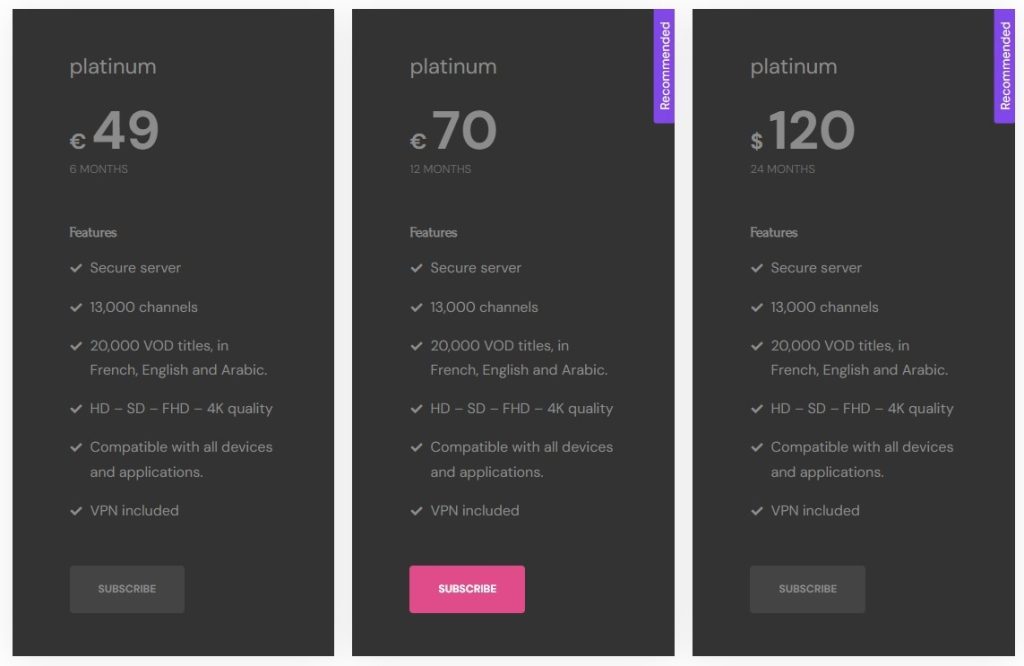Click the 24 MONTHS duration label
The height and width of the screenshot is (666, 1024).
tap(782, 169)
